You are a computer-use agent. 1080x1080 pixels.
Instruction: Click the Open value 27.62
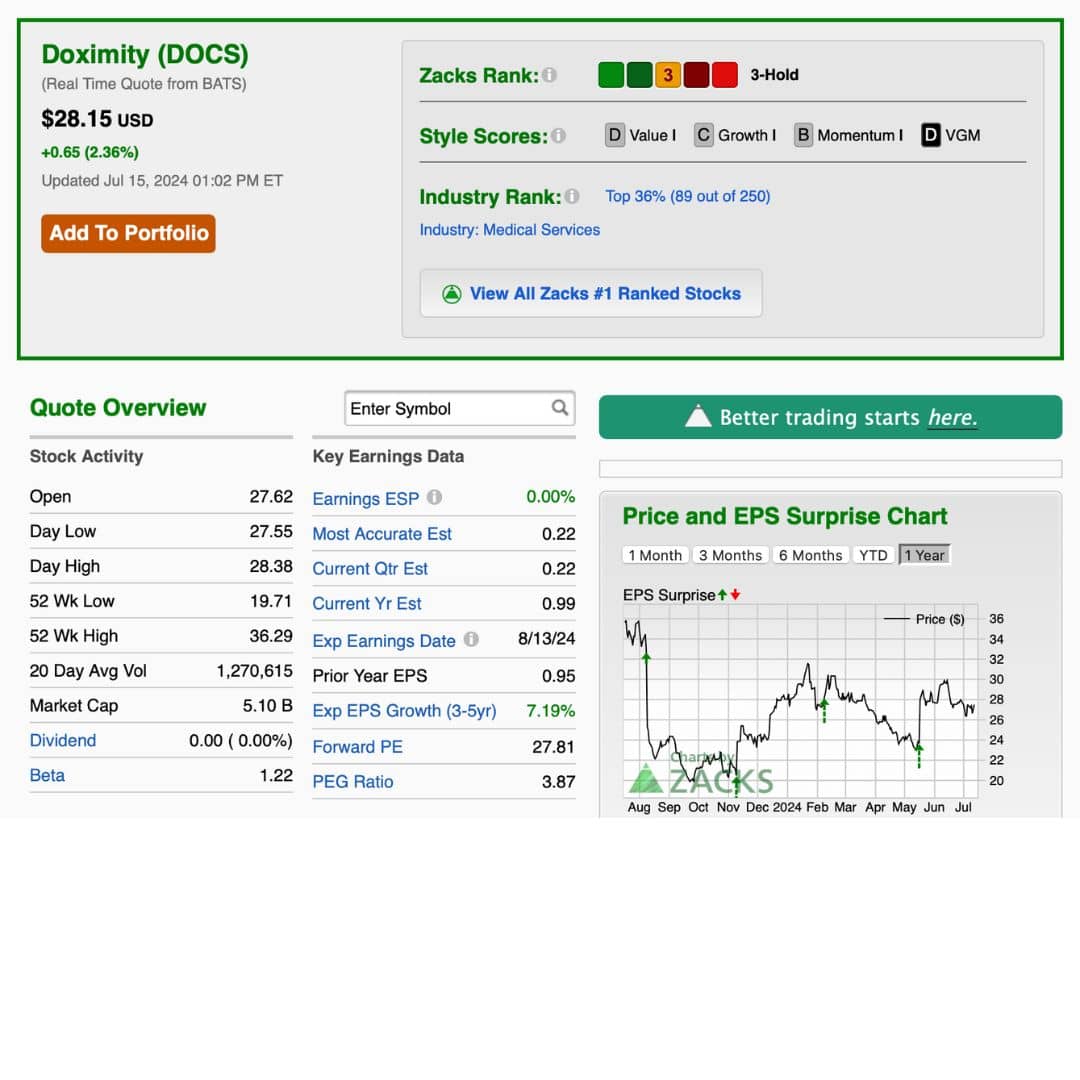(271, 497)
